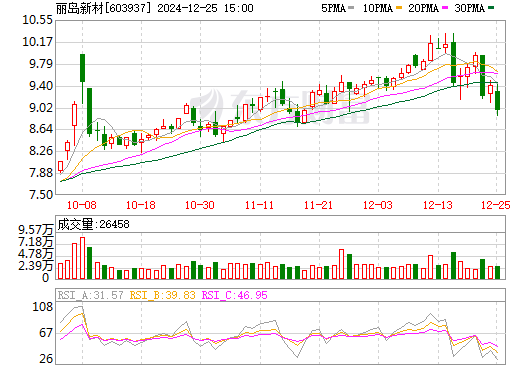Click the 11-21 date axis label
Image resolution: width=520 pixels, height=365 pixels.
(318, 205)
